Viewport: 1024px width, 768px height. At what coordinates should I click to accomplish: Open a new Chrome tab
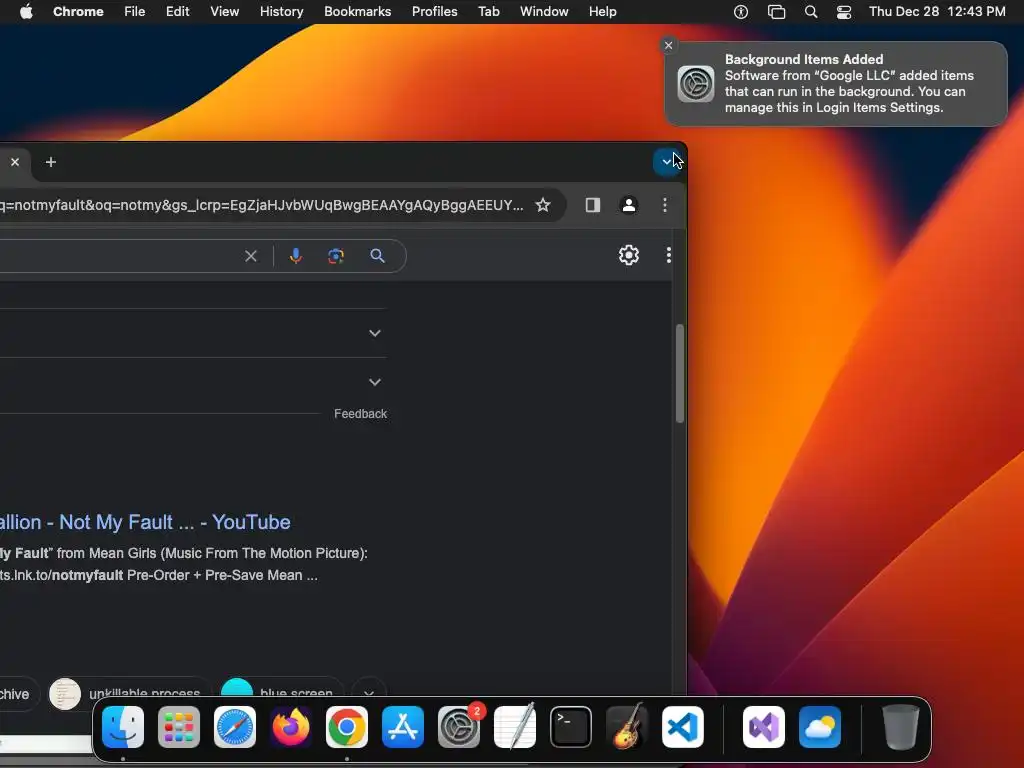point(51,162)
